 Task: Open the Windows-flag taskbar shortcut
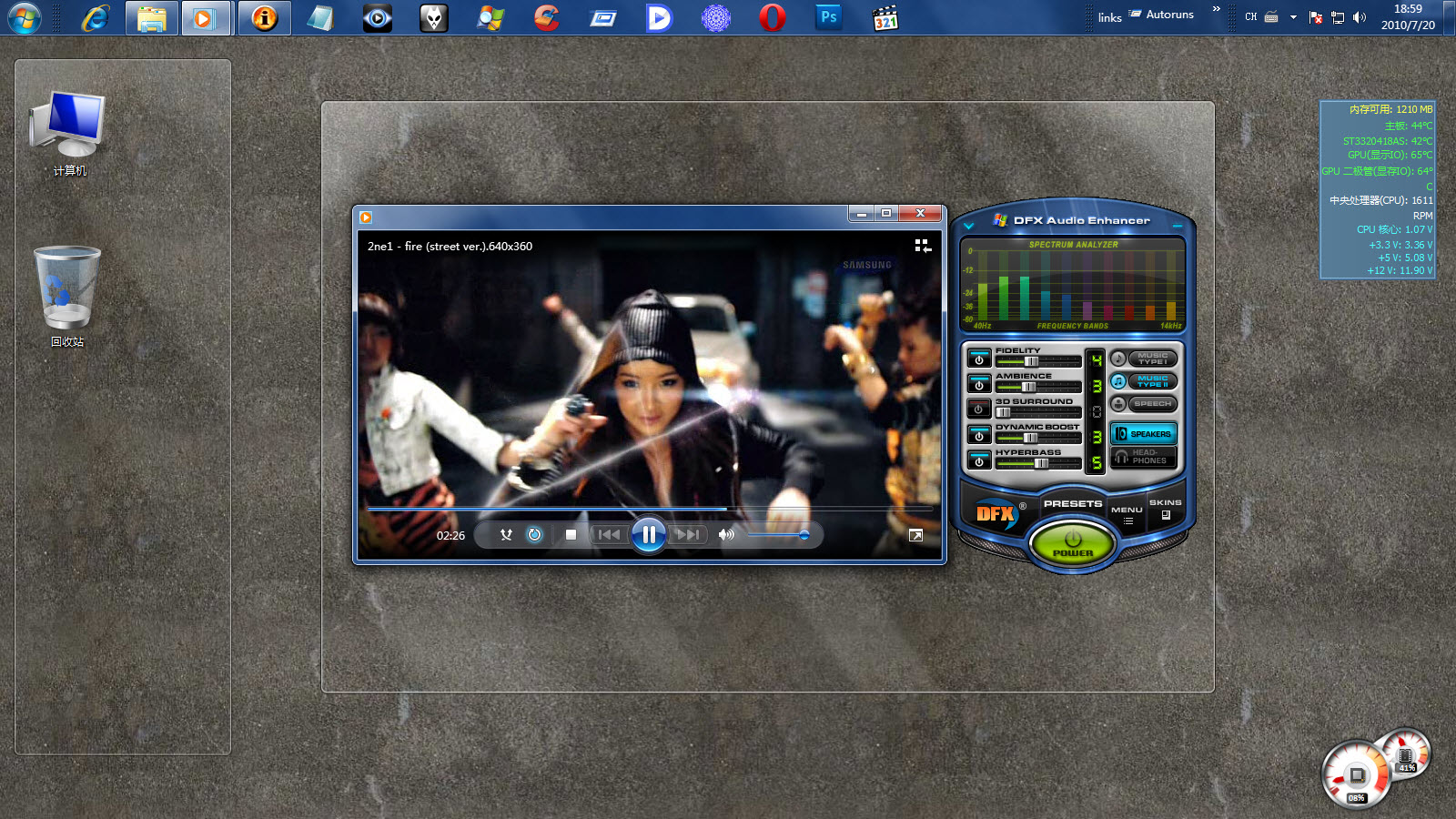(x=490, y=17)
